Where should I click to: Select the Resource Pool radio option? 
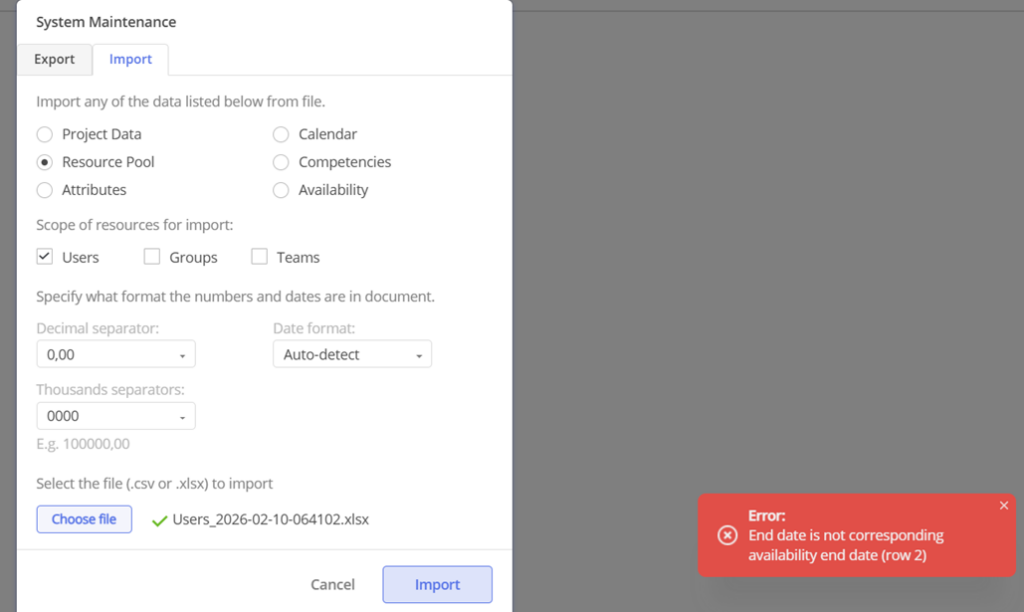pos(44,162)
